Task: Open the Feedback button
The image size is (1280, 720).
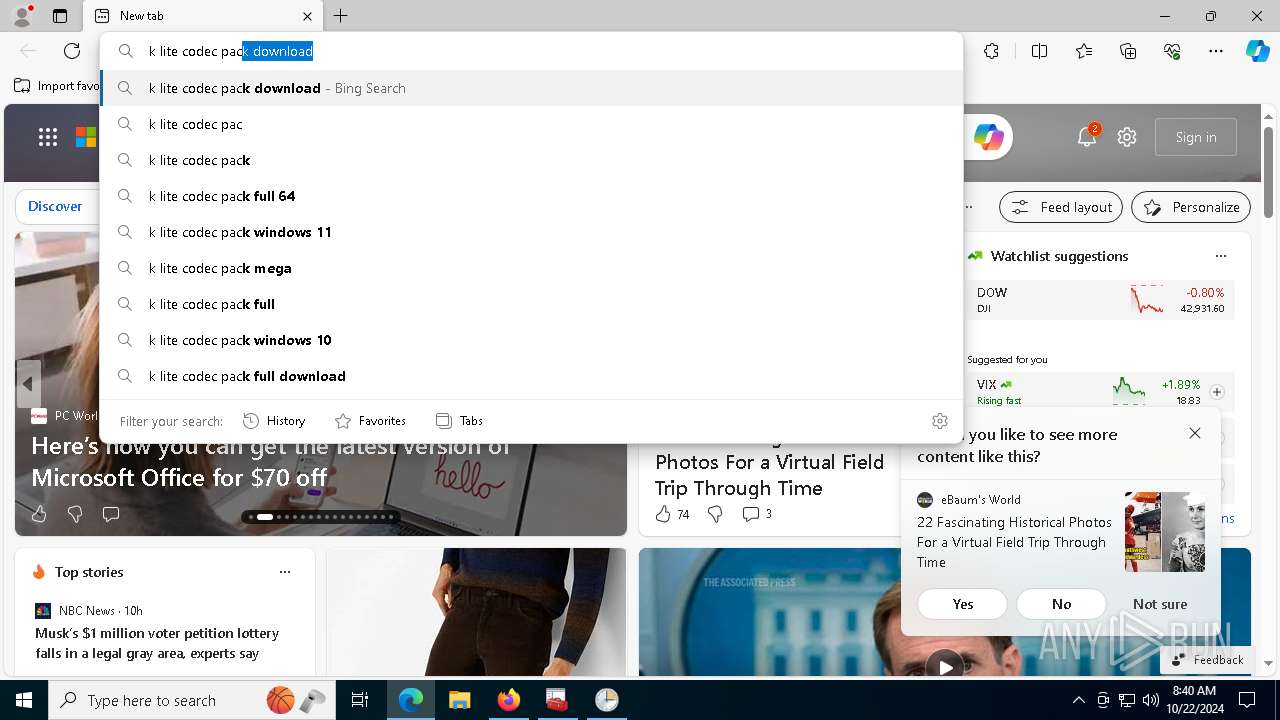Action: click(1208, 660)
